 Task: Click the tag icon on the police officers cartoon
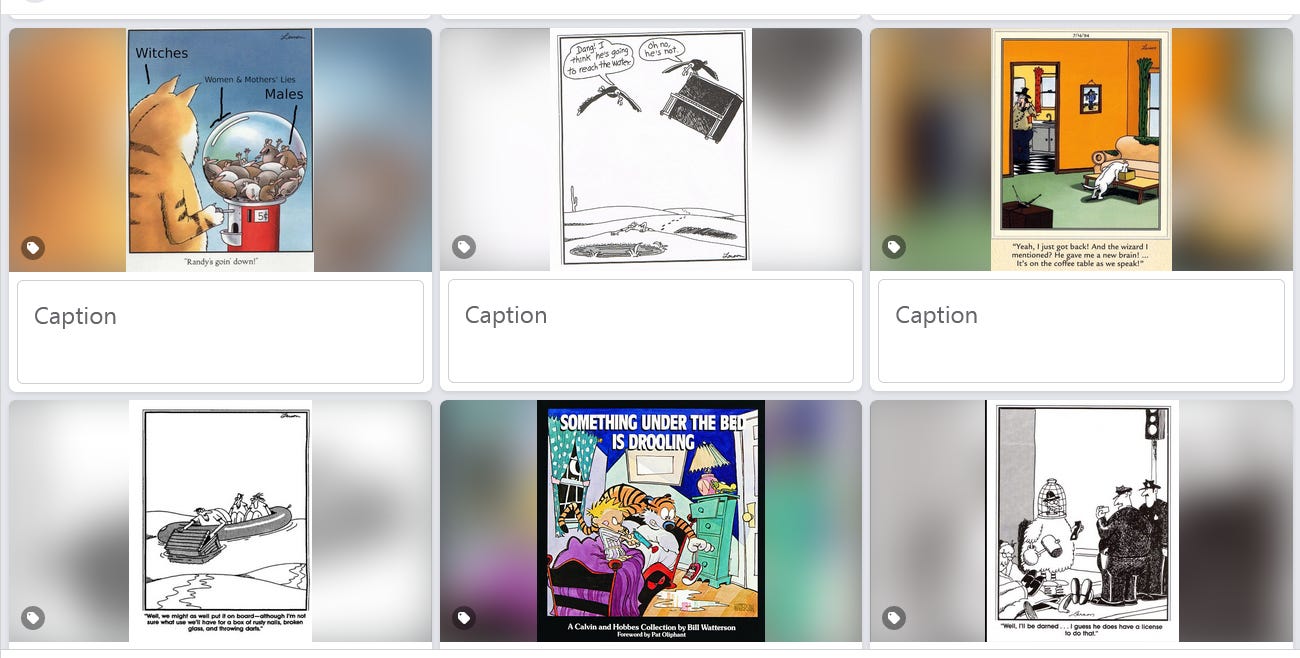coord(894,618)
